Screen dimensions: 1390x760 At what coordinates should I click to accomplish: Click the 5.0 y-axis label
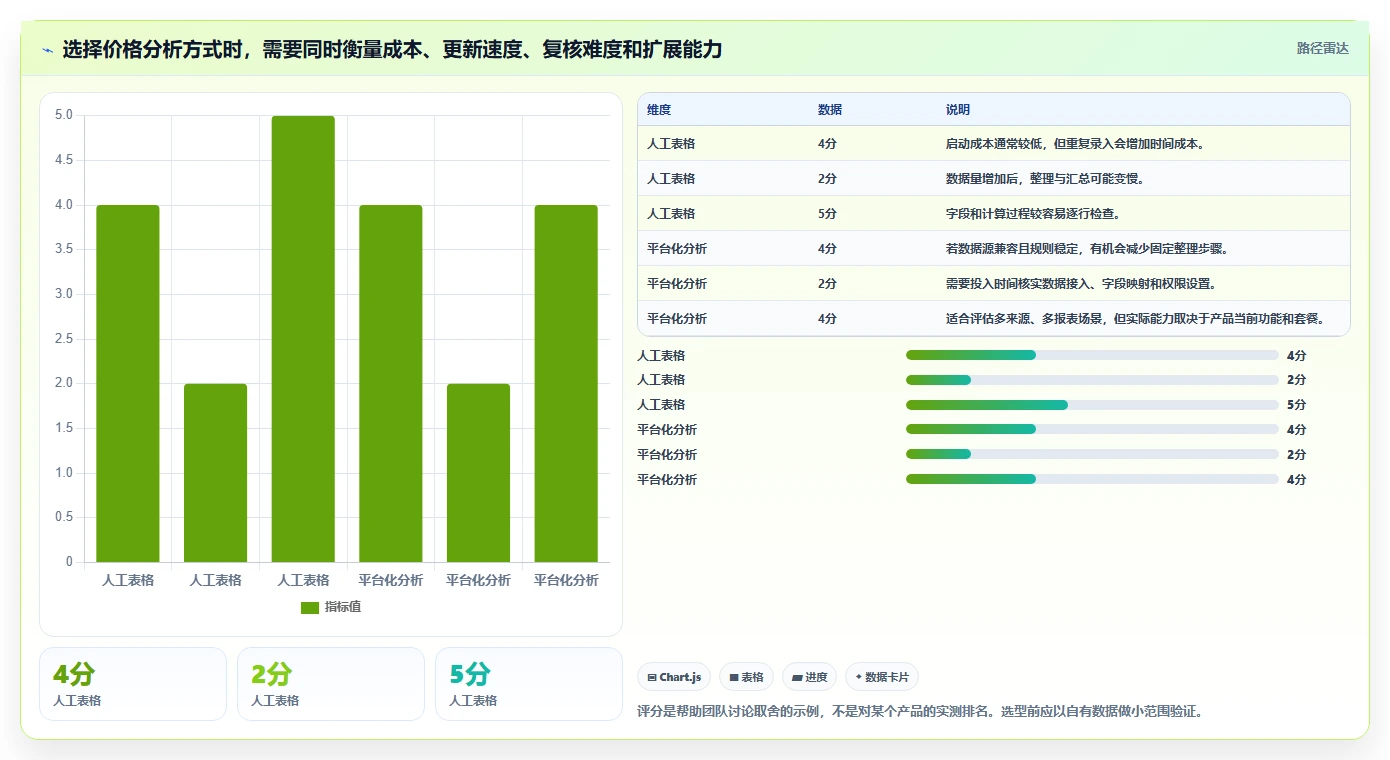[63, 115]
